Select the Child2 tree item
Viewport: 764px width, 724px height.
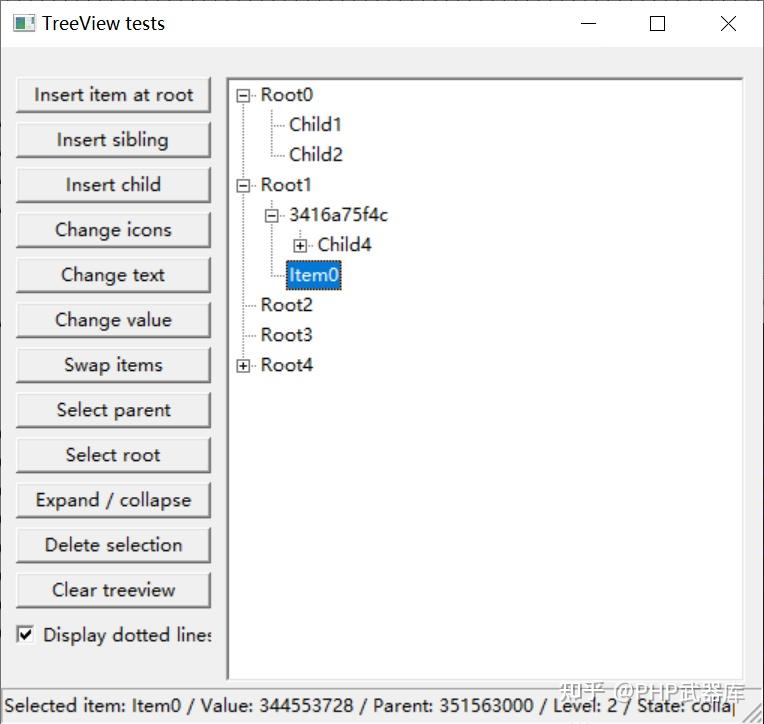point(316,155)
